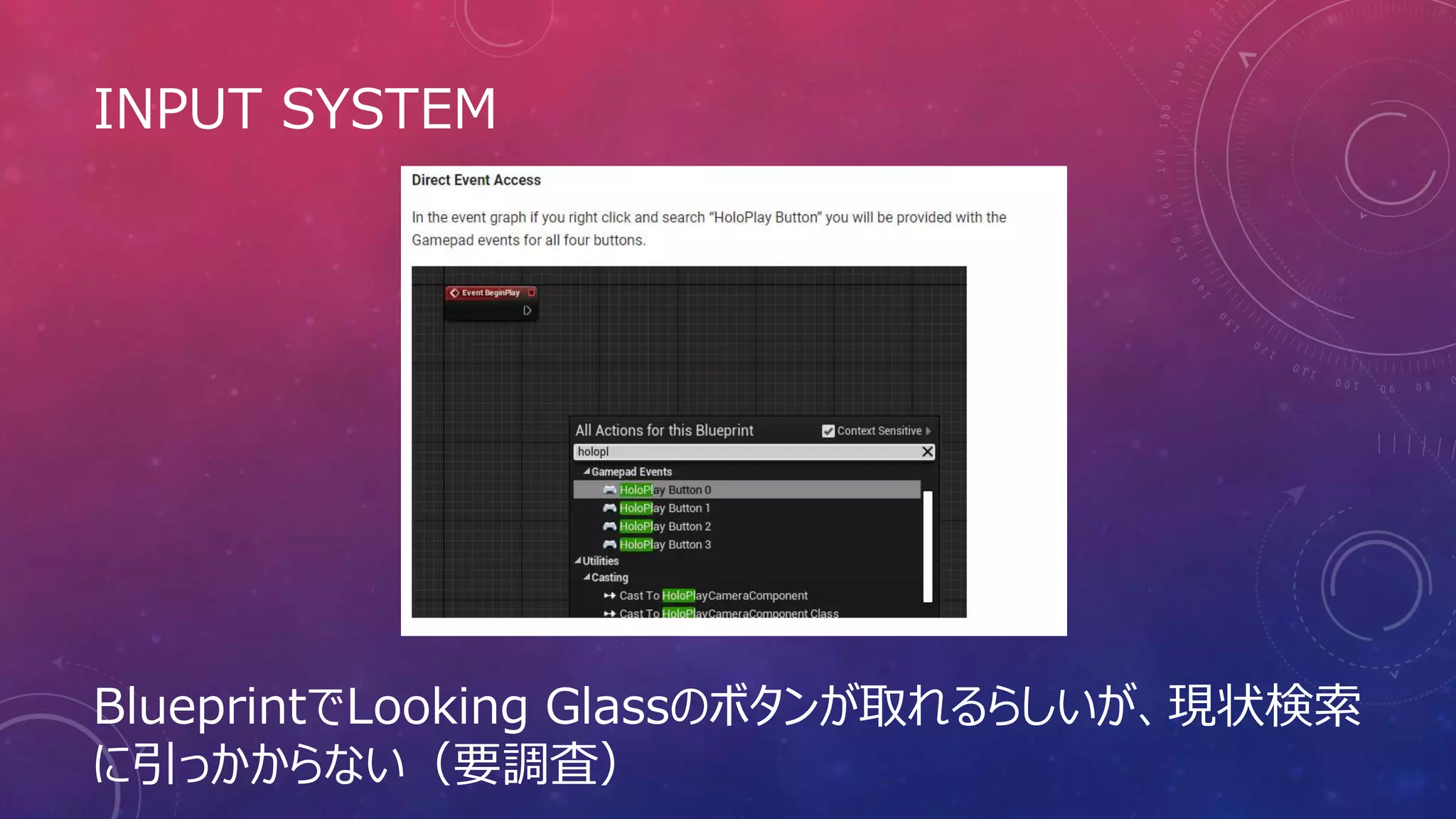Click the Event BeginPlay execution output pin
The height and width of the screenshot is (819, 1456).
(527, 311)
